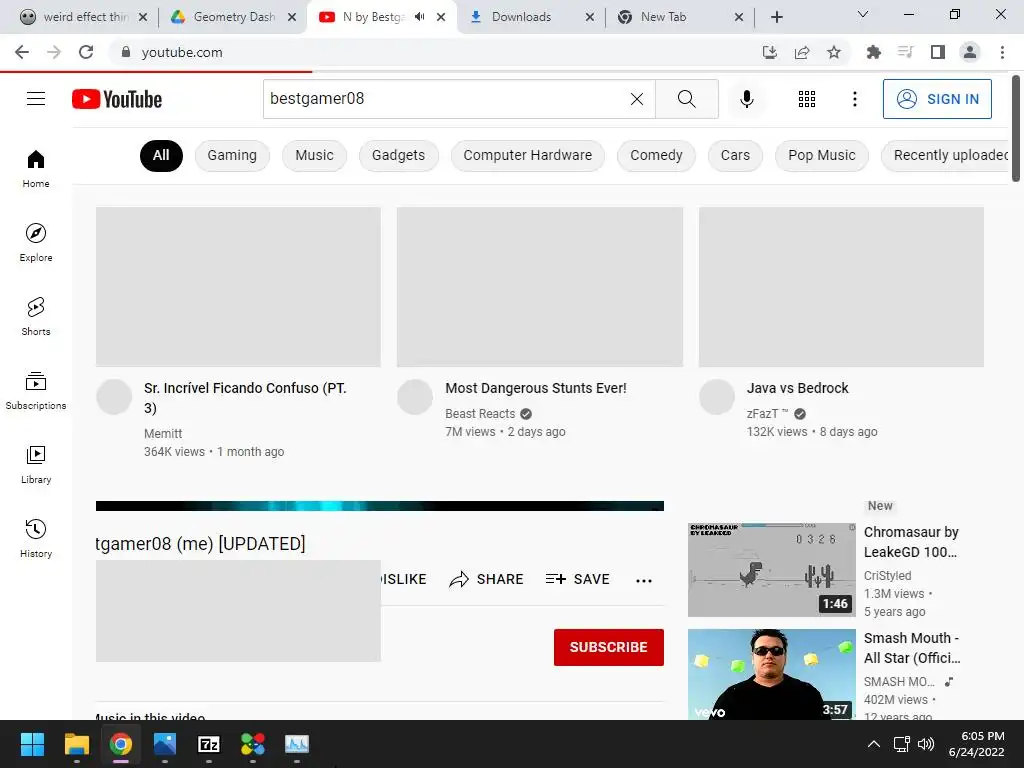Screen dimensions: 1024x768
Task: Select the Pop Music filter chip
Action: pos(822,155)
